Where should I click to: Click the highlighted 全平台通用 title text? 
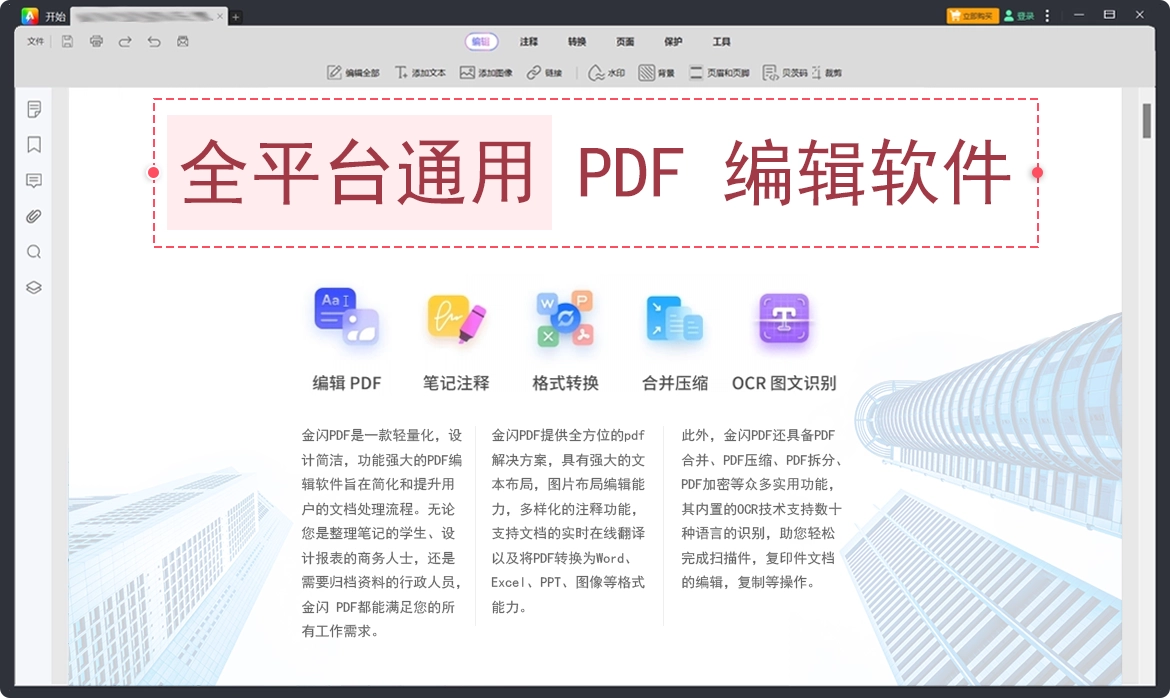tap(358, 172)
